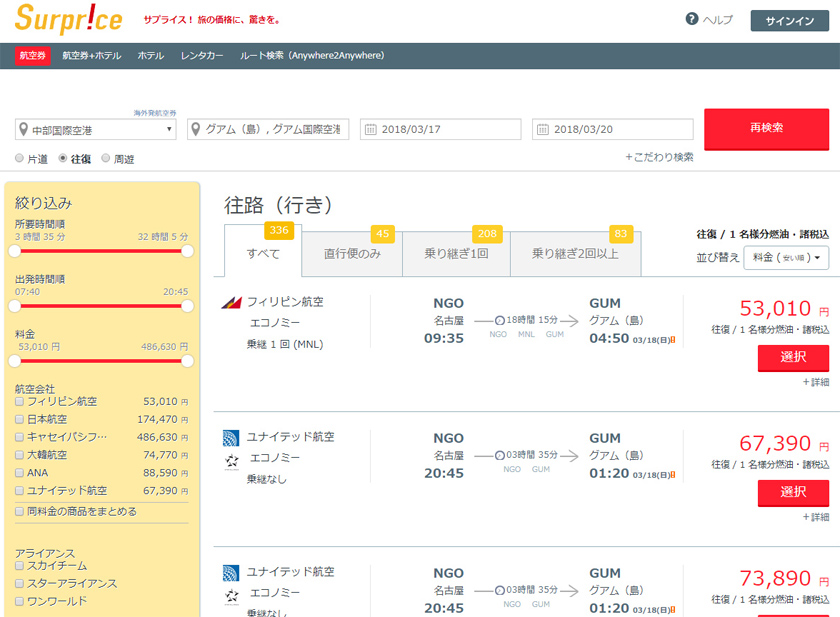Image resolution: width=840 pixels, height=617 pixels.
Task: Switch to 乗り継ぎ2回以上 tab
Action: (x=575, y=254)
